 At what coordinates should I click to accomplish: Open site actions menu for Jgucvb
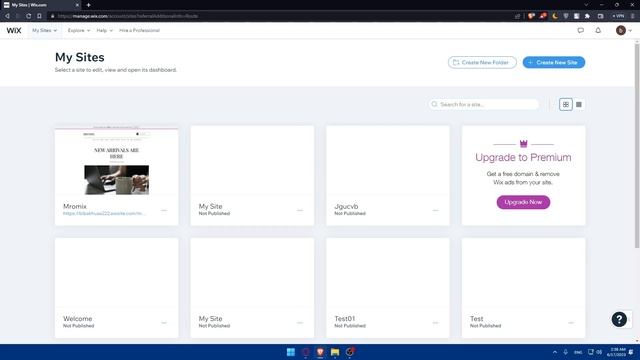[436, 211]
